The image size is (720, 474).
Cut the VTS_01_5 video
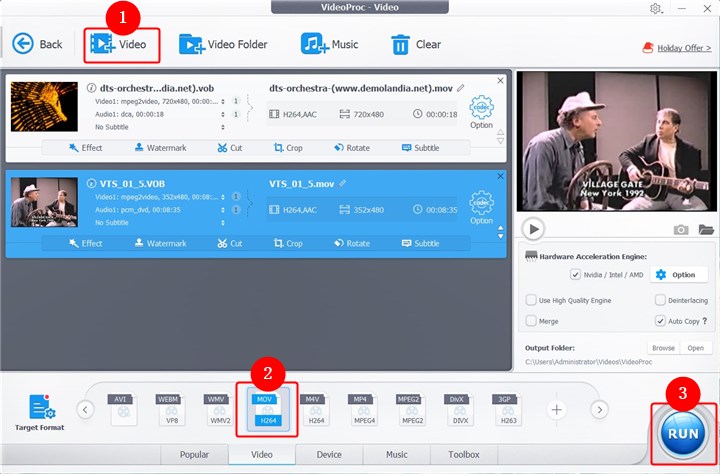[x=230, y=243]
